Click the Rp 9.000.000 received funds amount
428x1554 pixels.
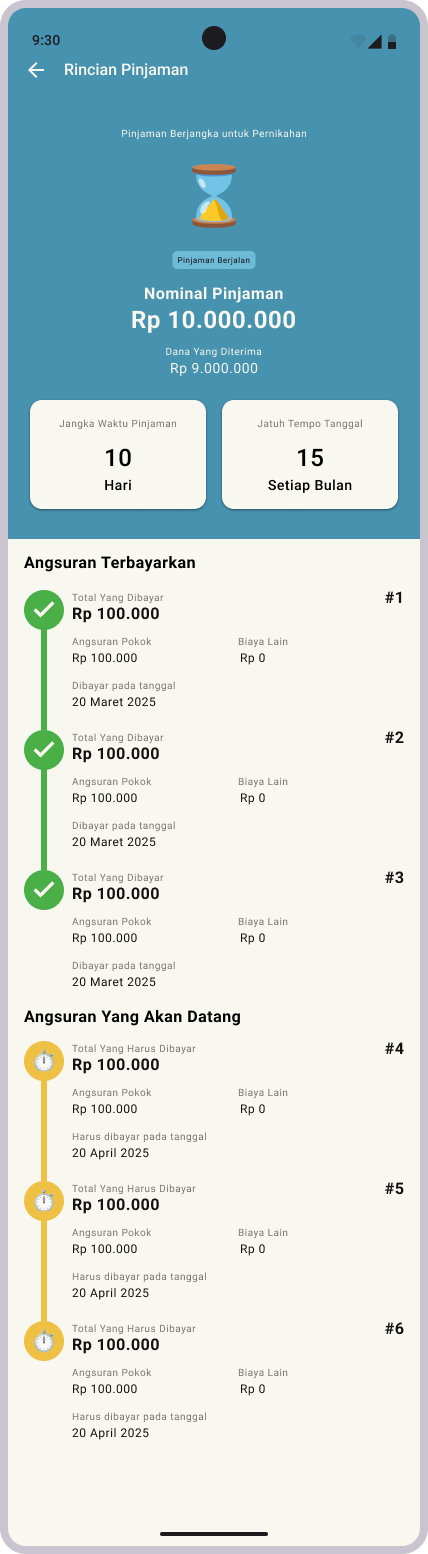pyautogui.click(x=214, y=368)
